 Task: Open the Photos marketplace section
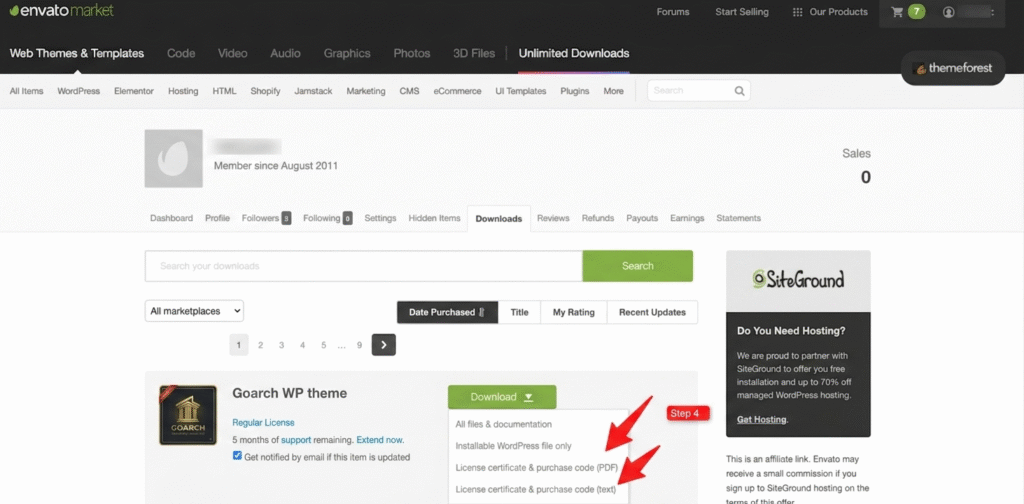(411, 54)
